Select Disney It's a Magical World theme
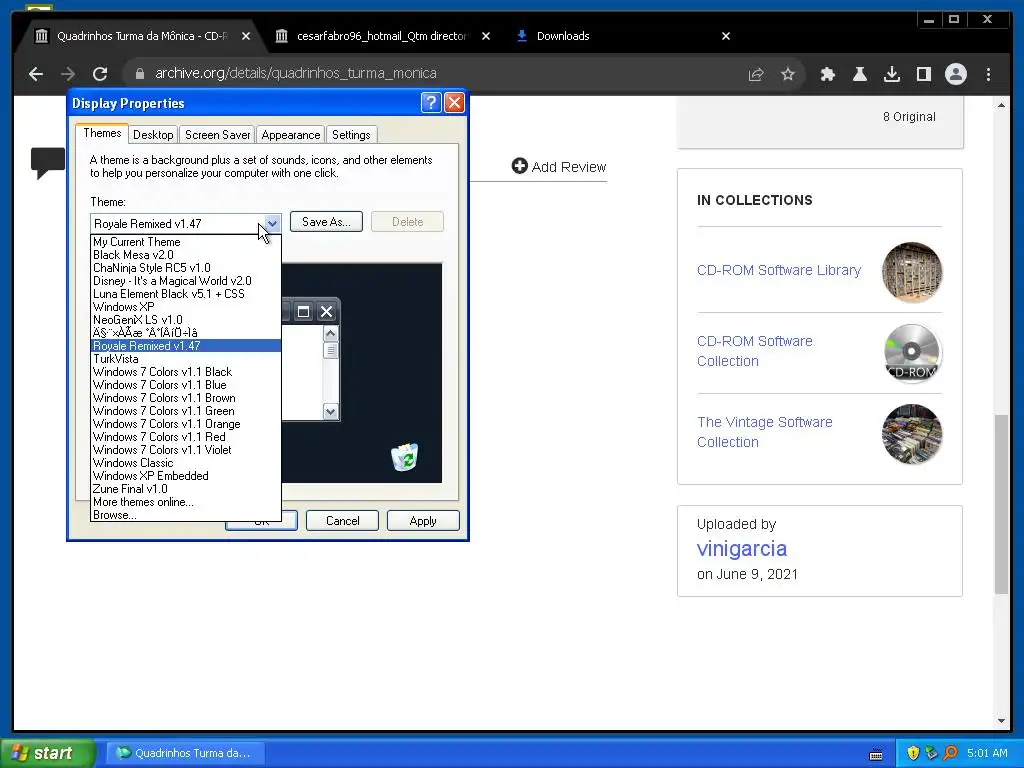This screenshot has height=768, width=1024. pos(185,281)
